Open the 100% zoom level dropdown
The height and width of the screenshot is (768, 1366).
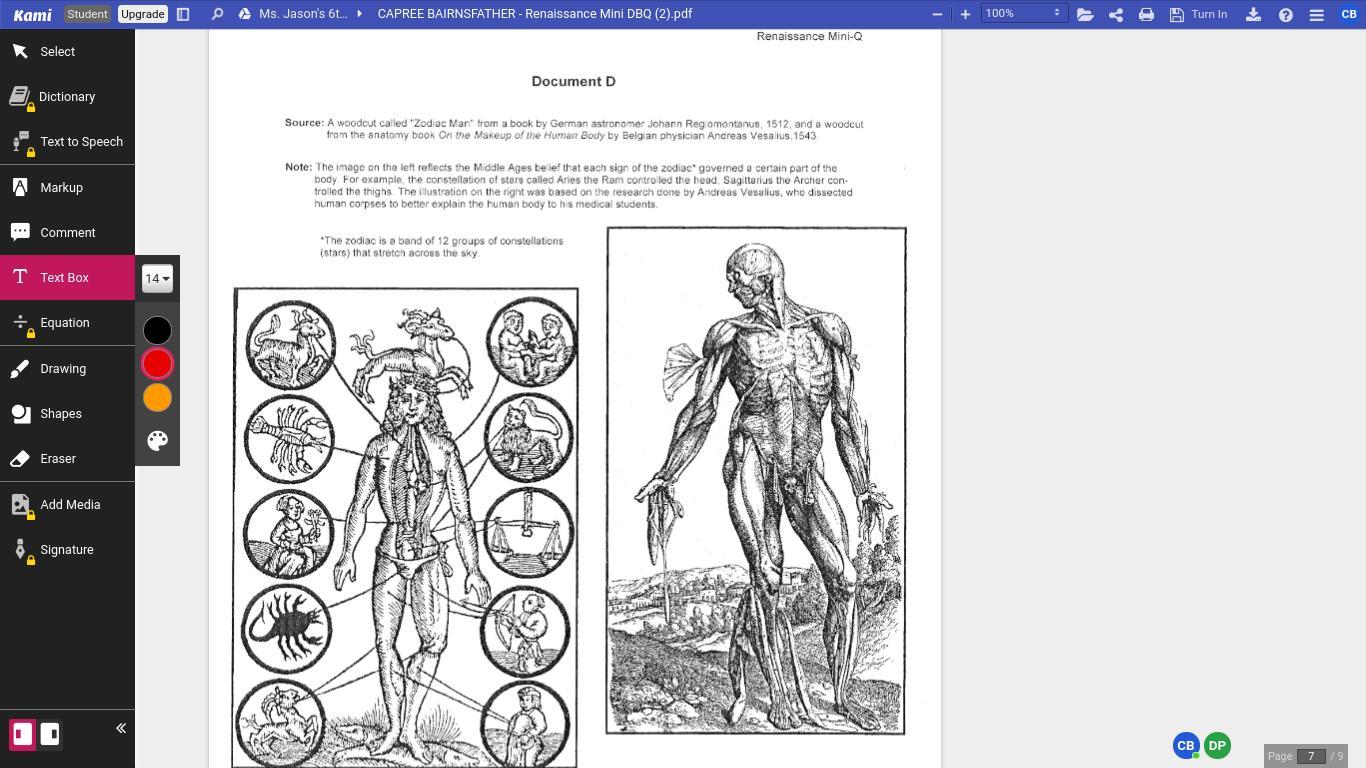(1023, 14)
